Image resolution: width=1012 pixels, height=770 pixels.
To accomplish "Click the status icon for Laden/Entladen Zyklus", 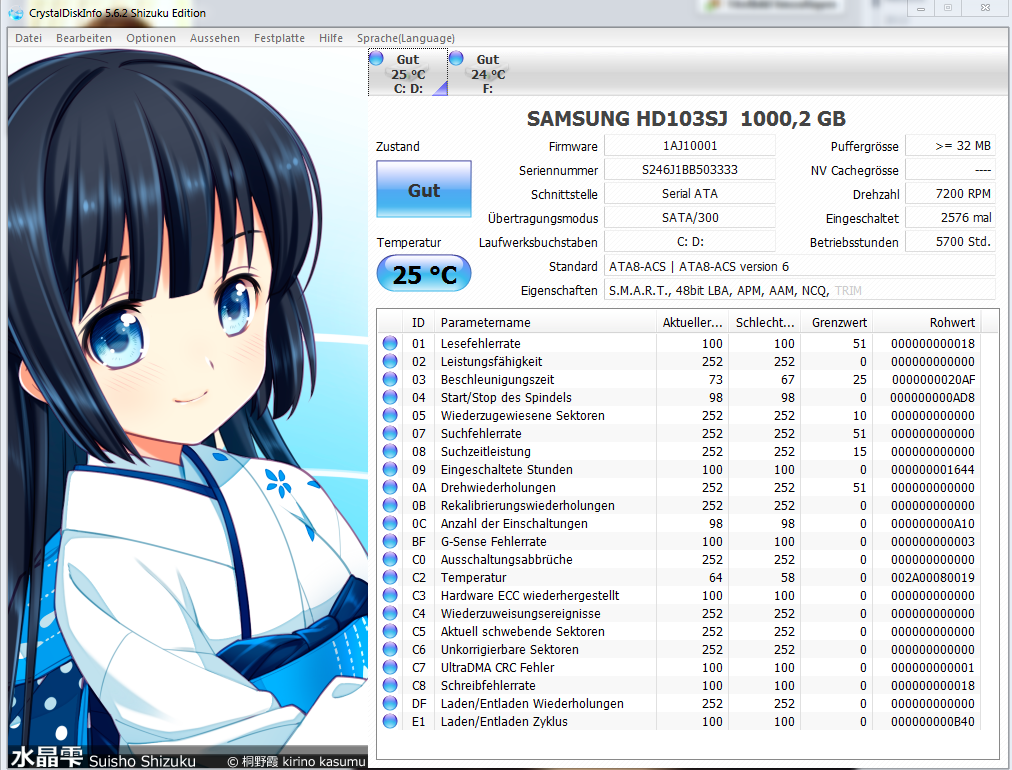I will (390, 721).
